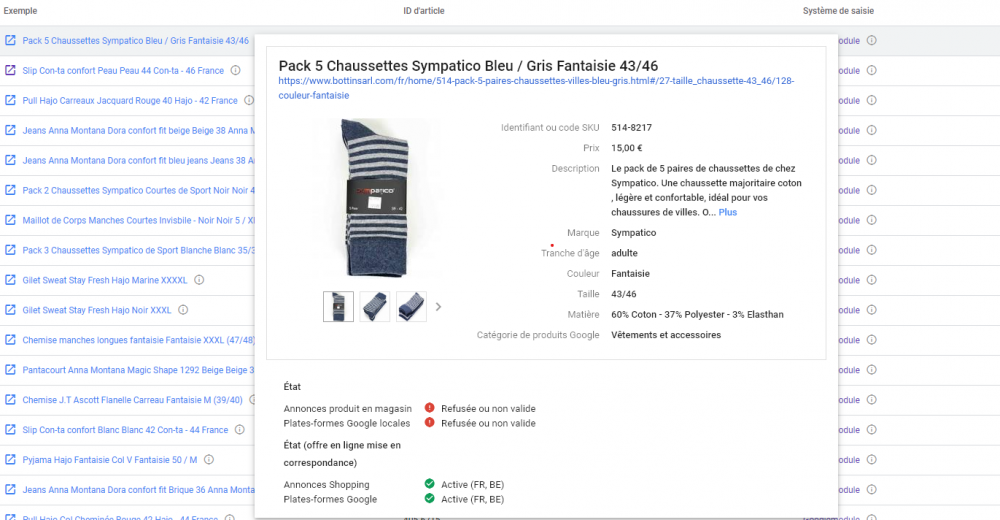
Task: Show next thumbnails with the chevron arrow
Action: coord(438,307)
